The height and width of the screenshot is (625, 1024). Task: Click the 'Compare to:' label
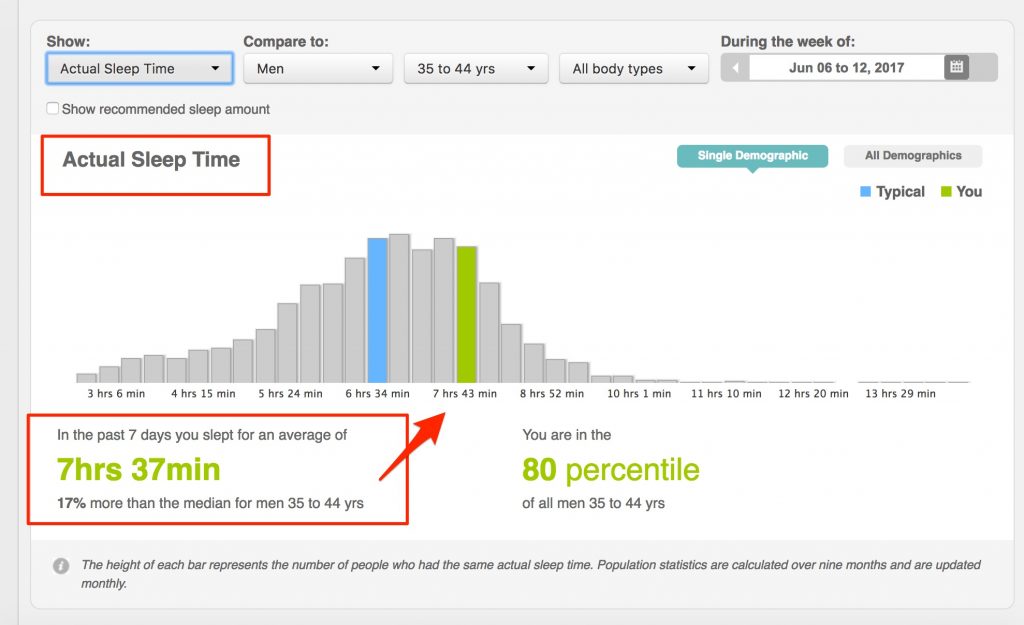286,42
